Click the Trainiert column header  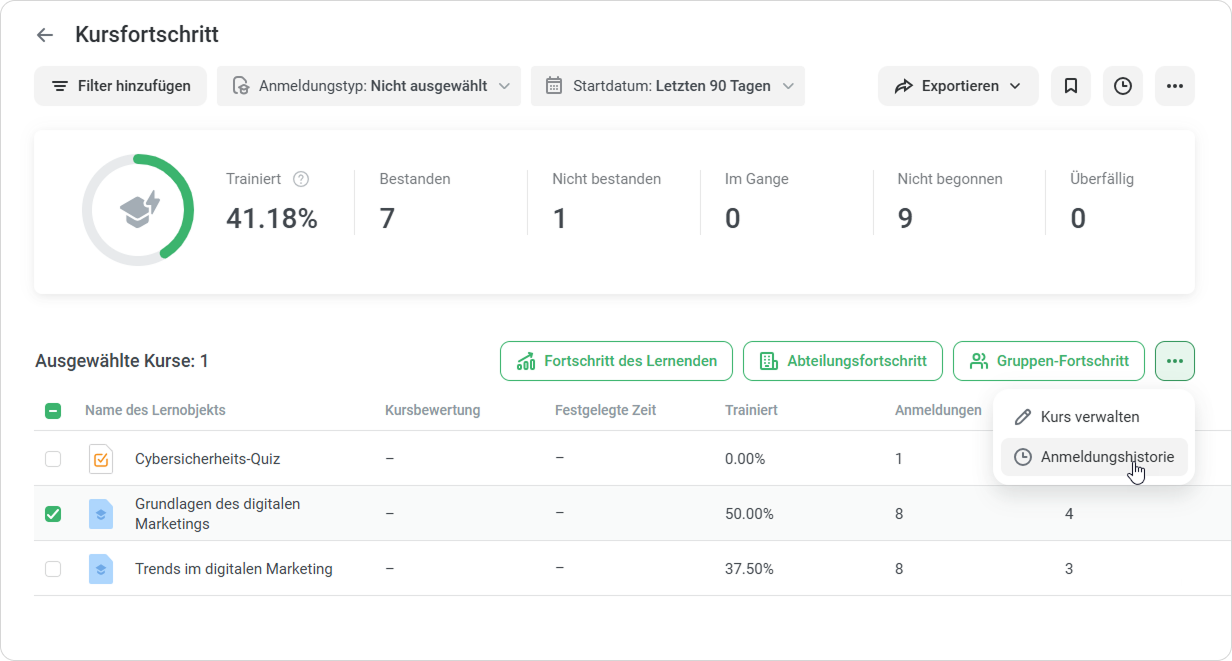pyautogui.click(x=751, y=410)
